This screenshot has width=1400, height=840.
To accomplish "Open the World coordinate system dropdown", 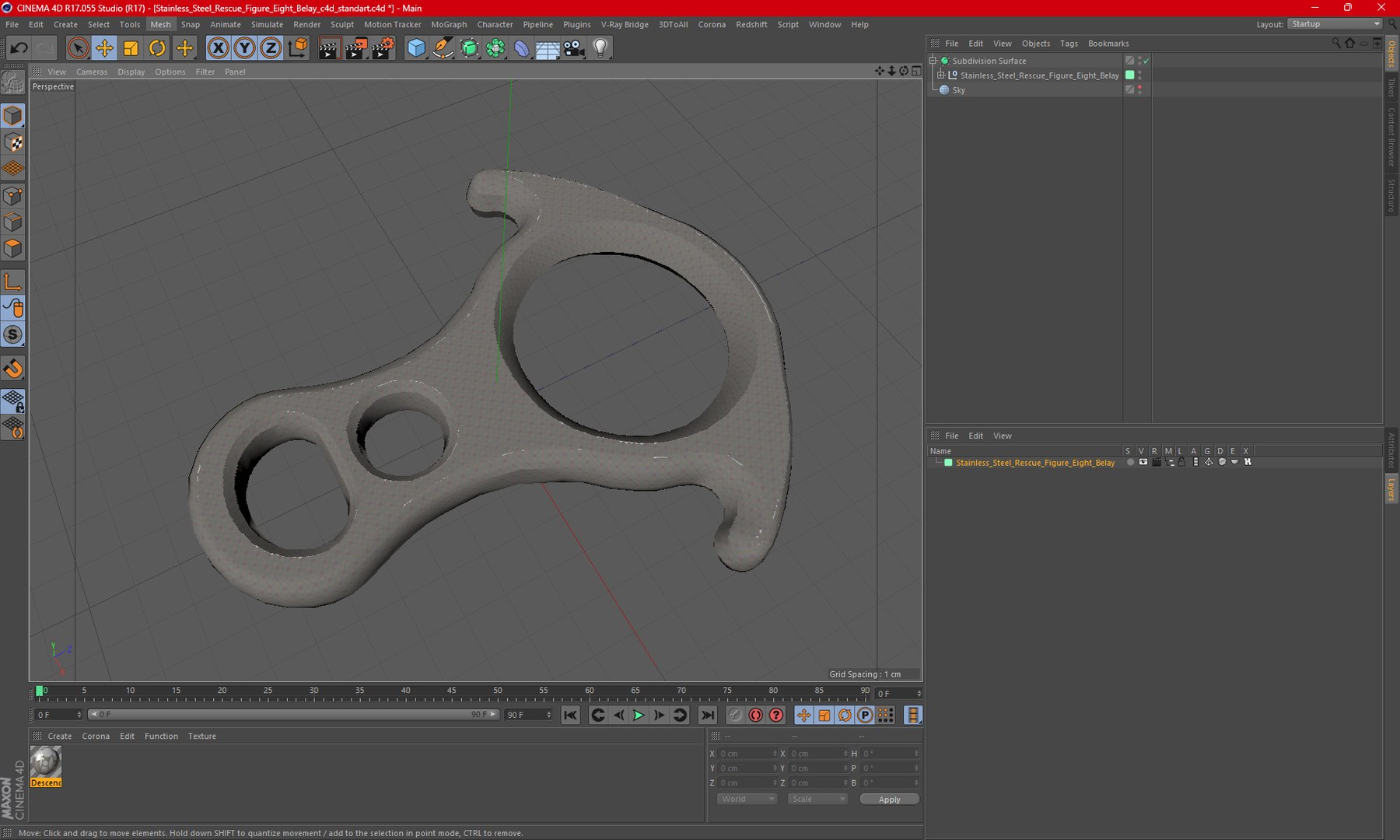I will (746, 799).
